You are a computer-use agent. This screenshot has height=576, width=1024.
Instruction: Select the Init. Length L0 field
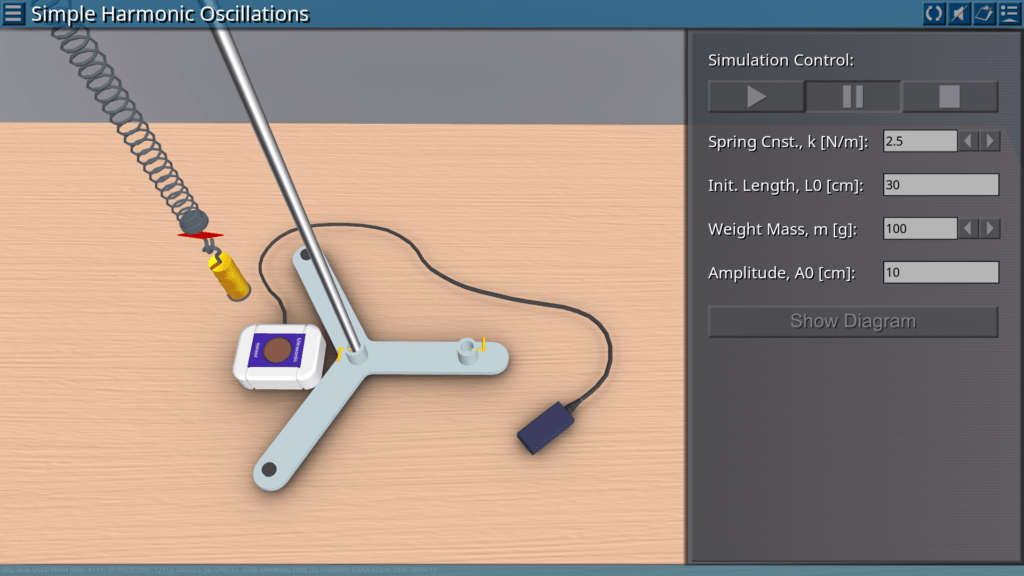tap(940, 185)
